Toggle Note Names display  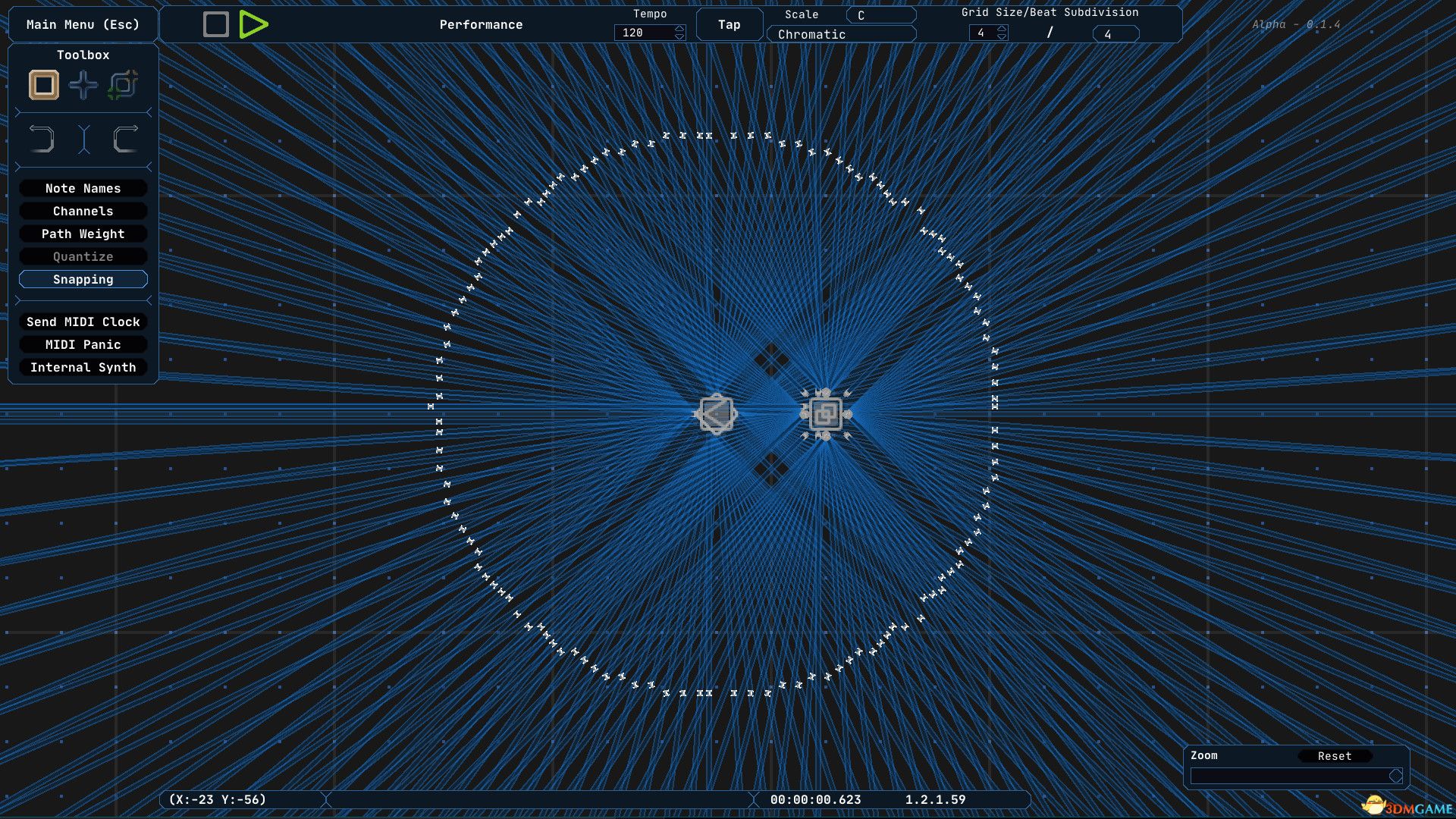tap(83, 188)
